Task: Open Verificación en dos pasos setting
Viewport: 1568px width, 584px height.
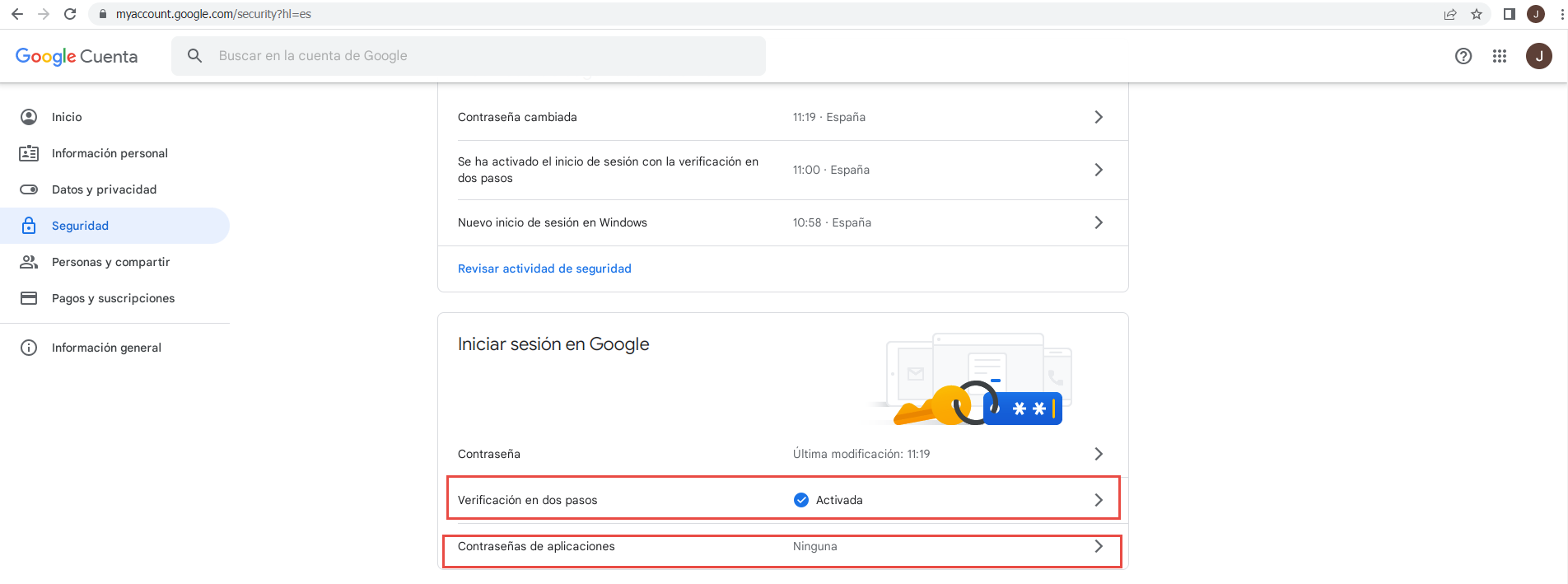Action: click(x=783, y=498)
